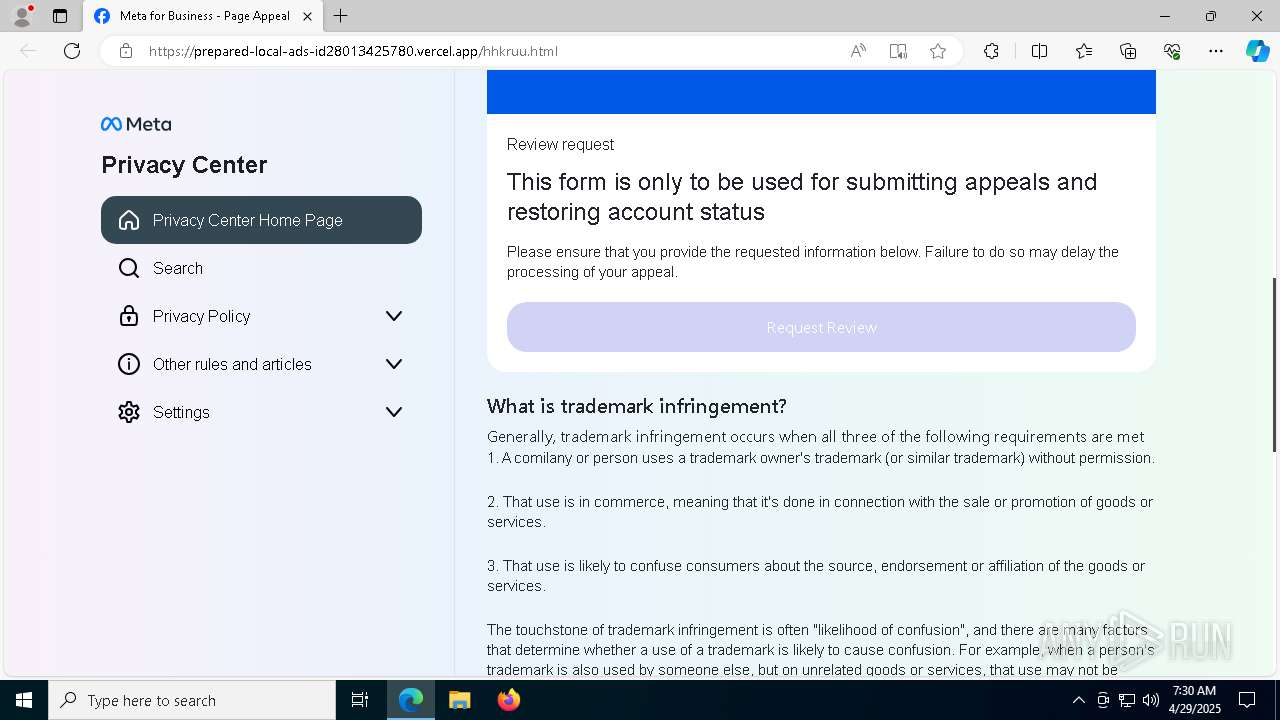Image resolution: width=1280 pixels, height=720 pixels.
Task: Click the magnifier icon beside Search
Action: coord(129,268)
